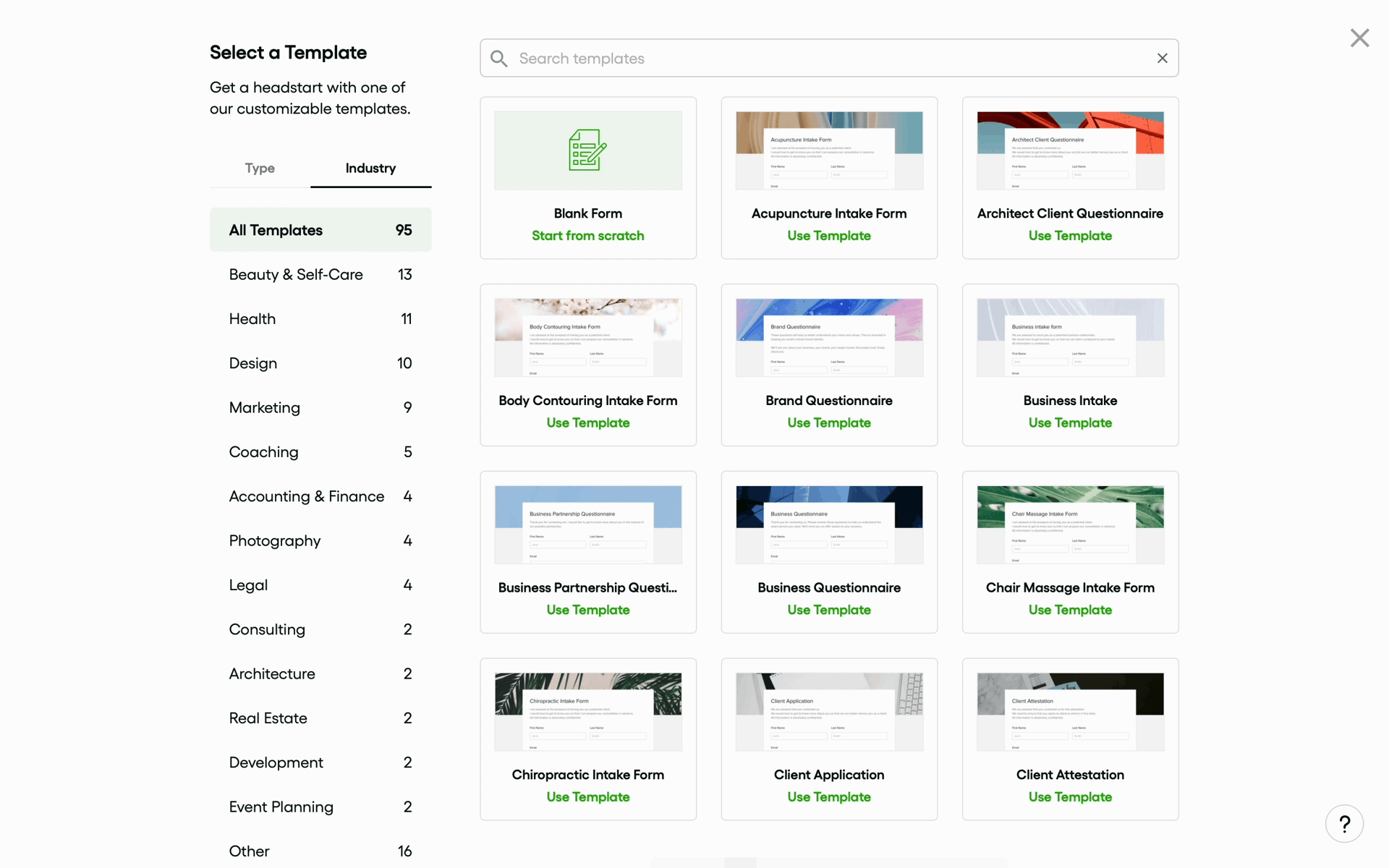This screenshot has height=868, width=1389.
Task: Filter by Health industry
Action: point(320,319)
